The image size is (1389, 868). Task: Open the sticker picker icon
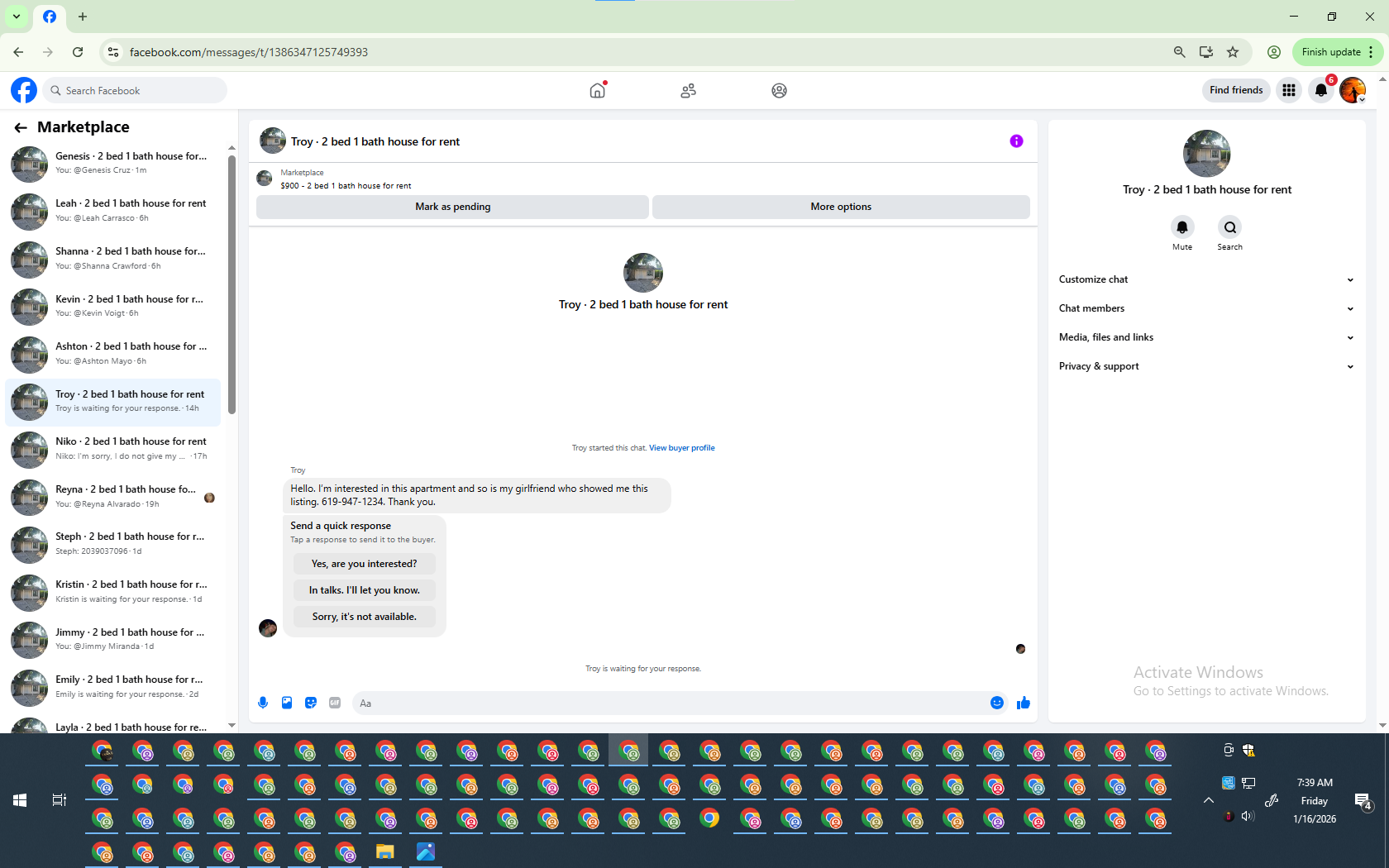[311, 703]
